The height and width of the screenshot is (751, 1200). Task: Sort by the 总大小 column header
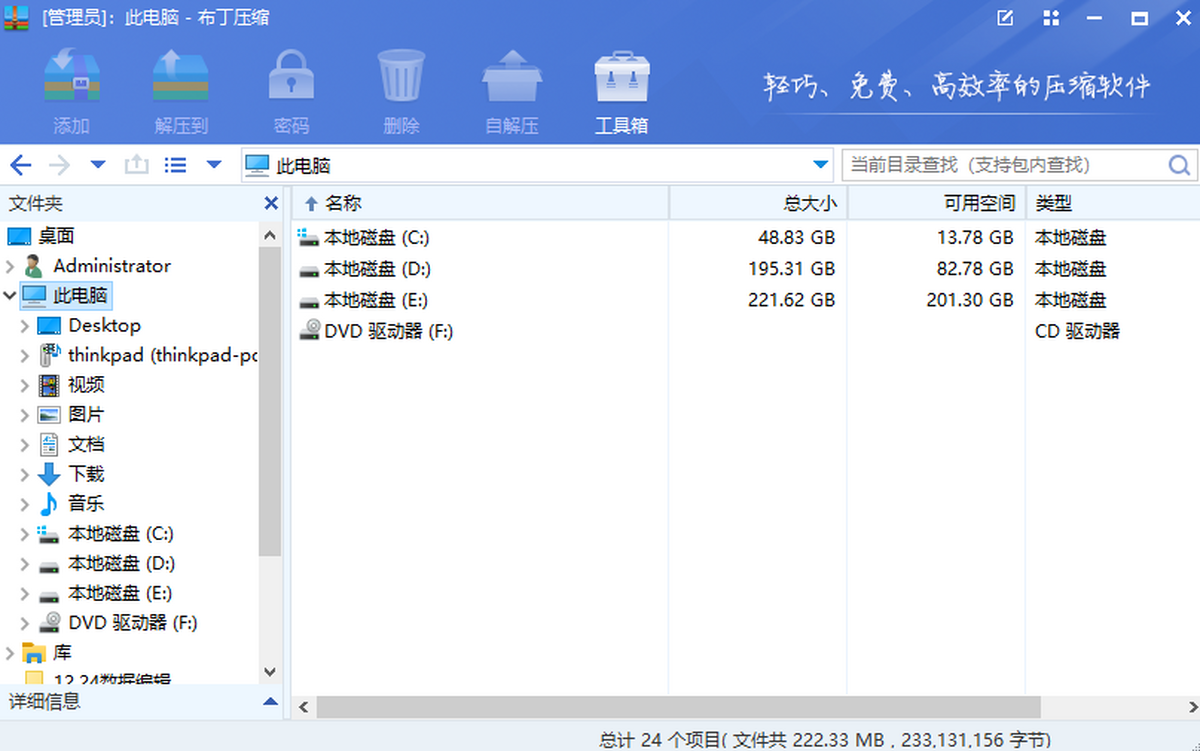coord(758,203)
